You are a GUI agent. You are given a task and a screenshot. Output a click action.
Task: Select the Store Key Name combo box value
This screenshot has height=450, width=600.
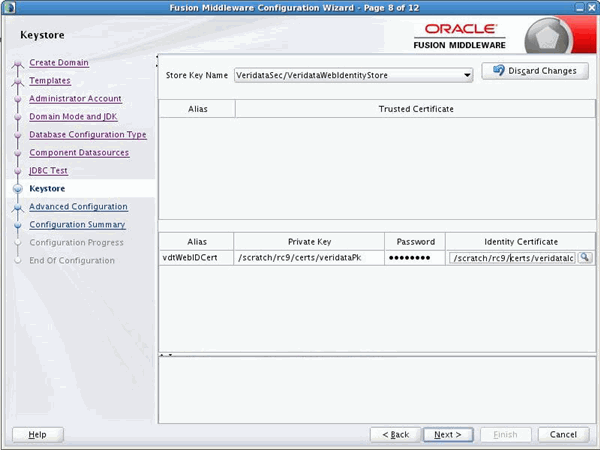353,75
